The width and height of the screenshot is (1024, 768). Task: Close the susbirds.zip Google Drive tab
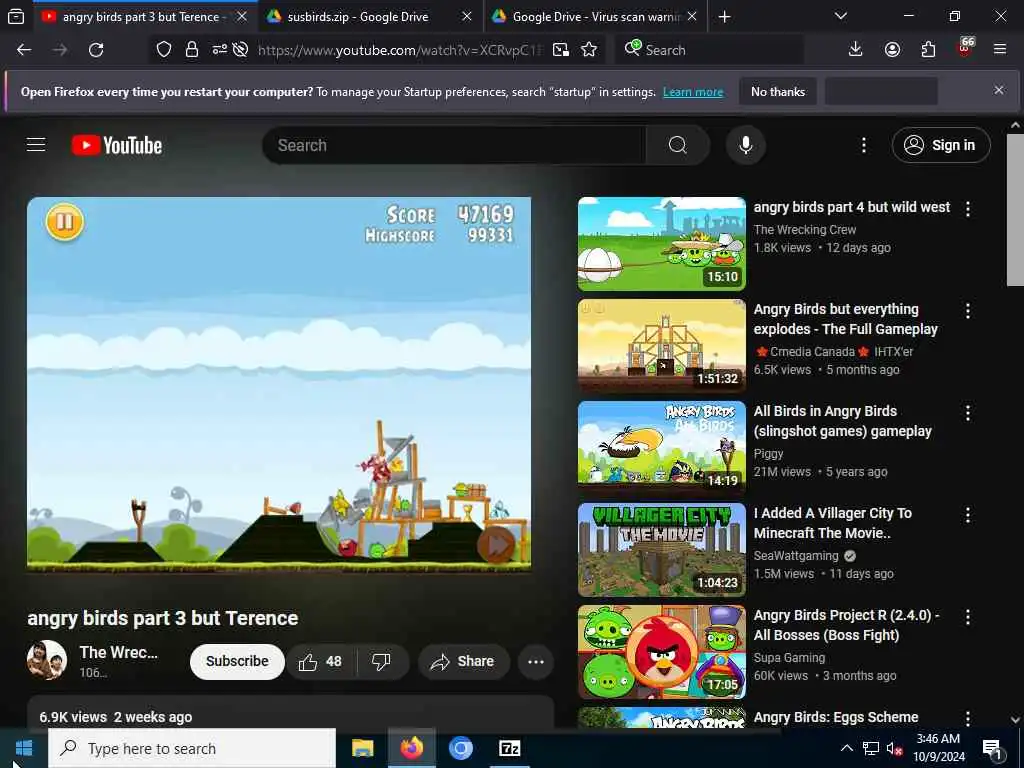466,16
